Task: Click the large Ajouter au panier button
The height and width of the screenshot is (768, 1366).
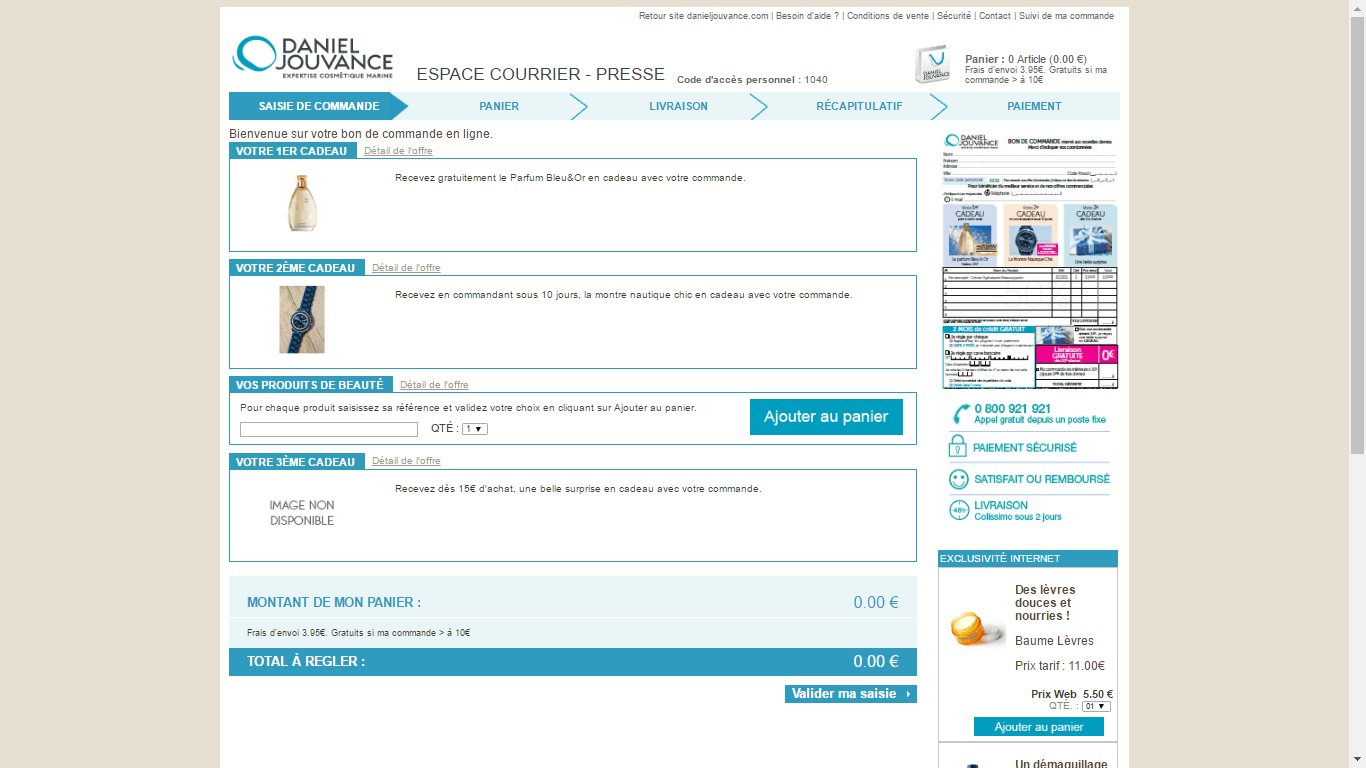Action: pyautogui.click(x=826, y=417)
